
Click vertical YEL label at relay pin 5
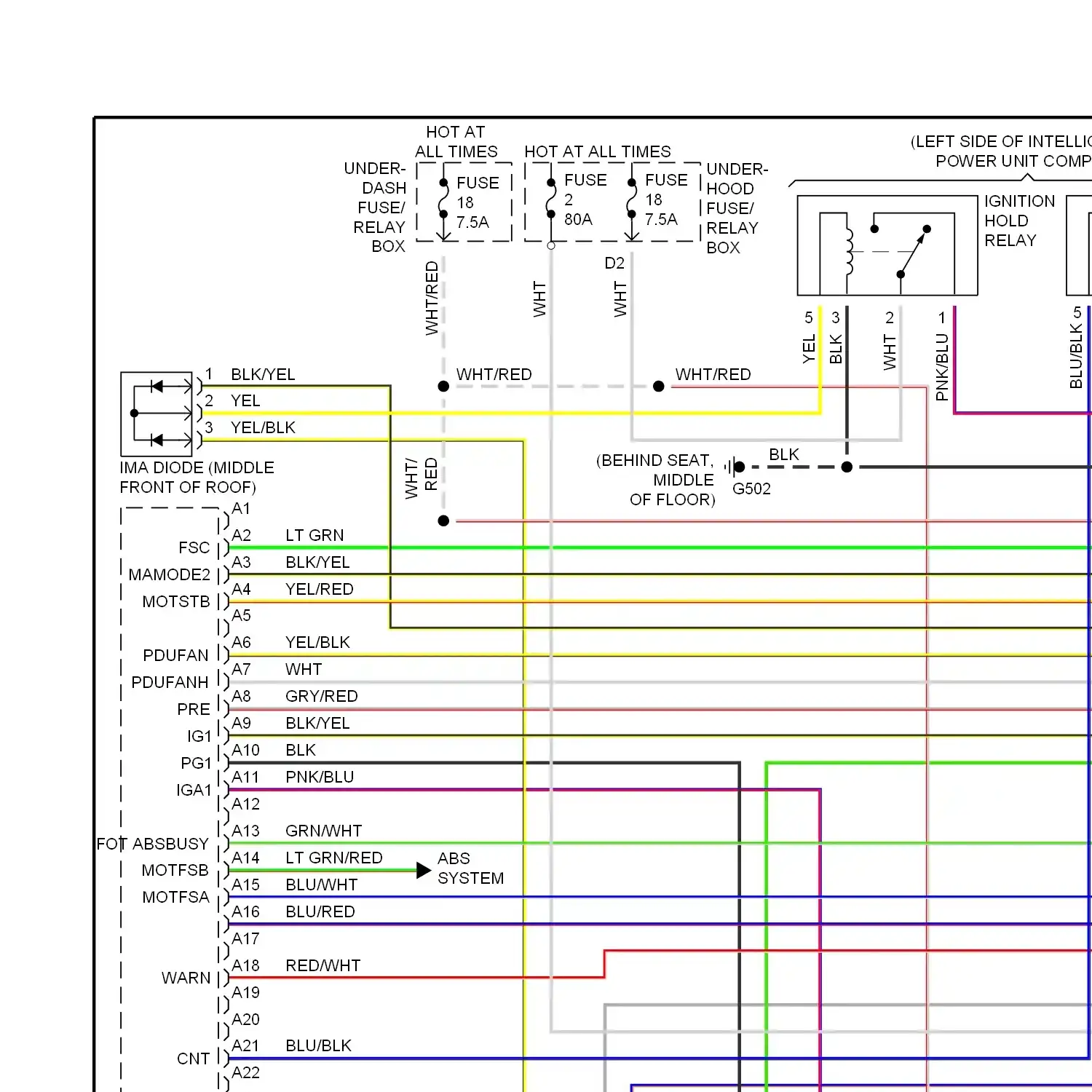(x=809, y=349)
